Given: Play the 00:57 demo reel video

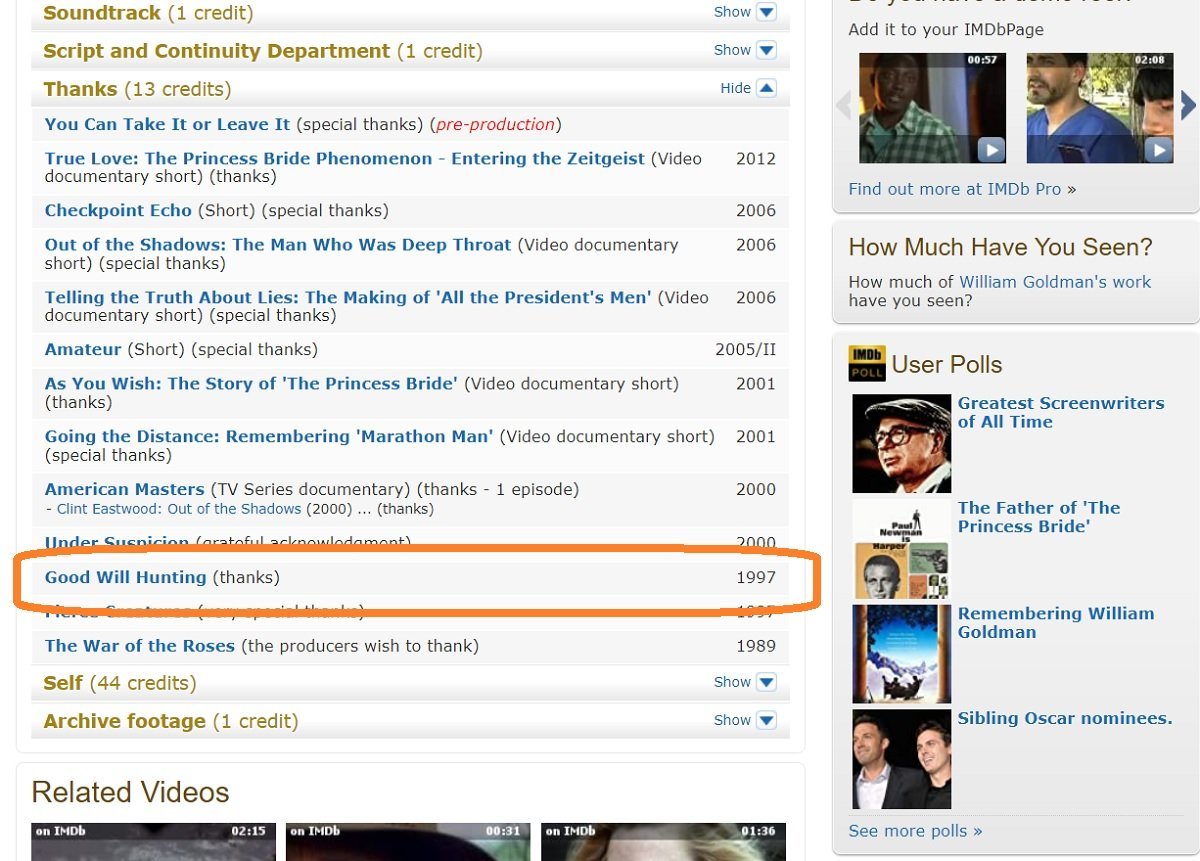Looking at the screenshot, I should tap(933, 108).
